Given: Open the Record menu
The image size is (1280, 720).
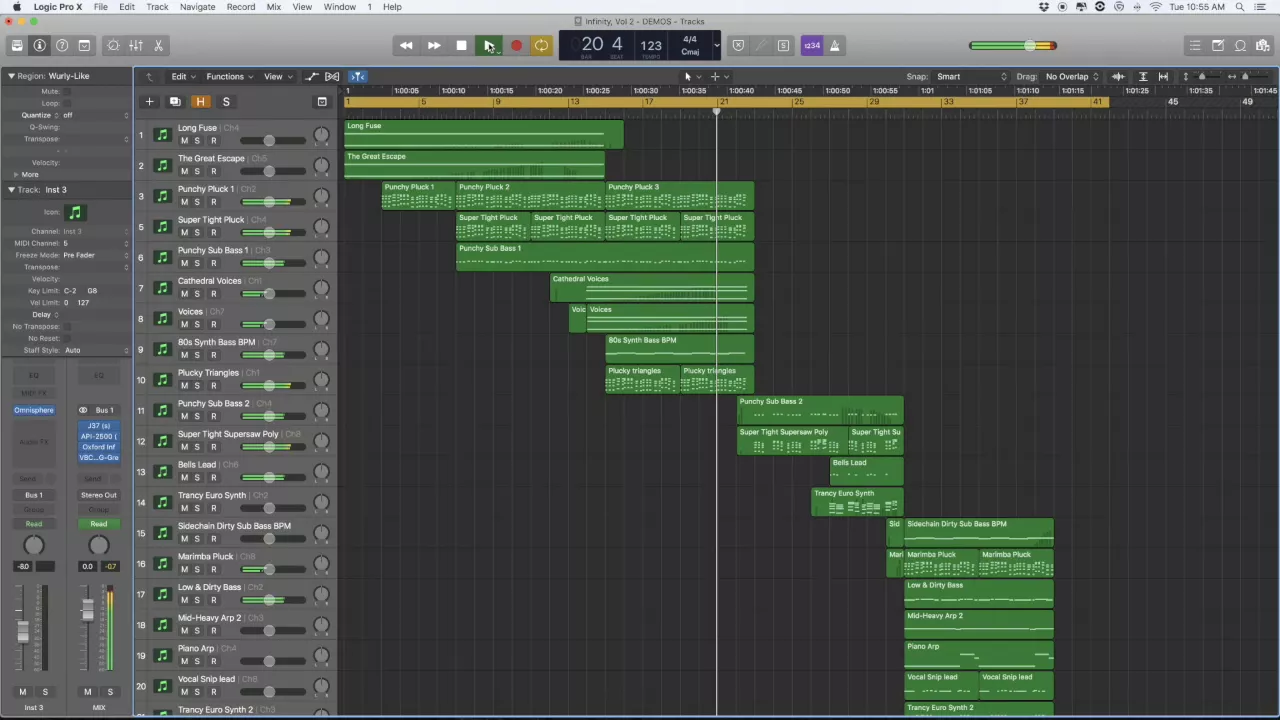Looking at the screenshot, I should [x=240, y=7].
